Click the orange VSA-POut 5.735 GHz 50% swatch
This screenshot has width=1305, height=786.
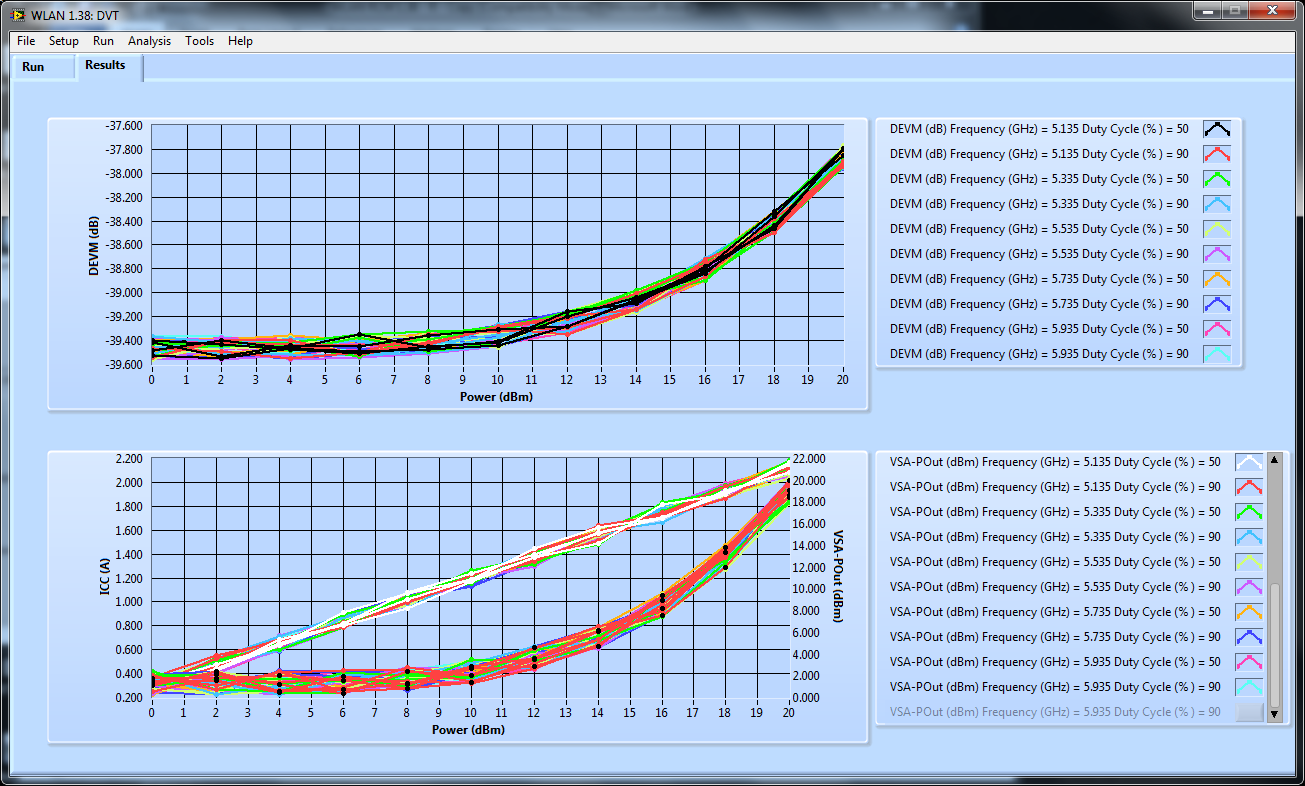[x=1248, y=612]
